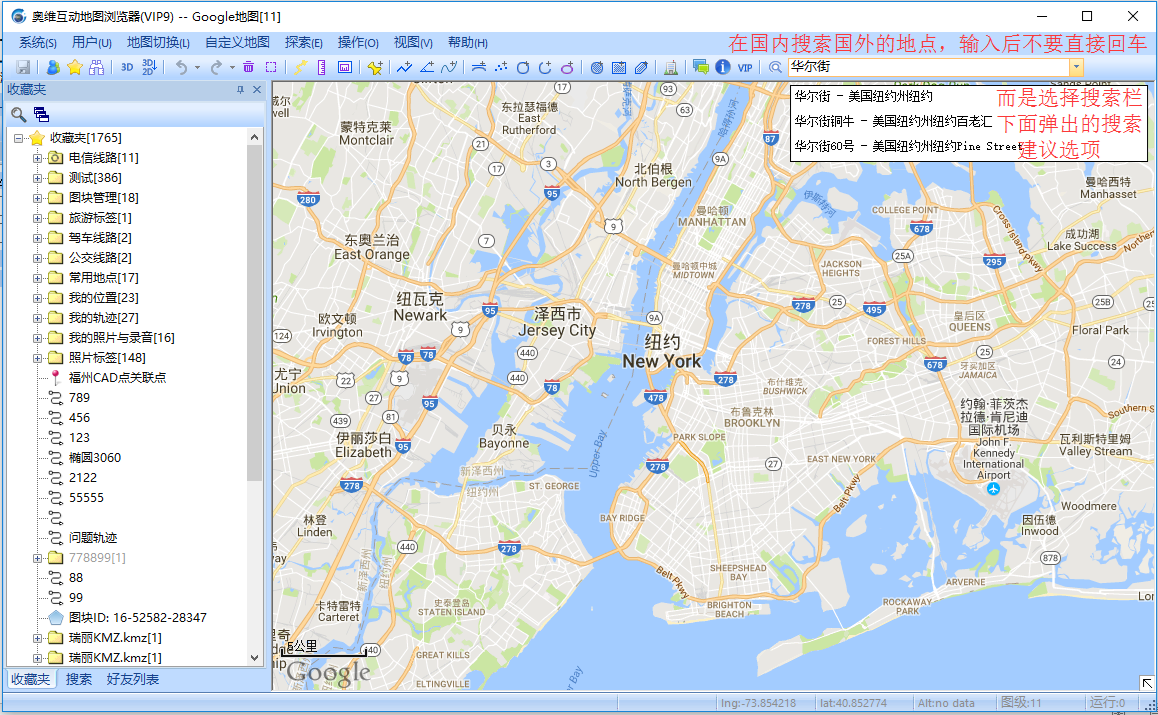This screenshot has width=1158, height=715.
Task: Click the purple screen frame icon
Action: [344, 67]
